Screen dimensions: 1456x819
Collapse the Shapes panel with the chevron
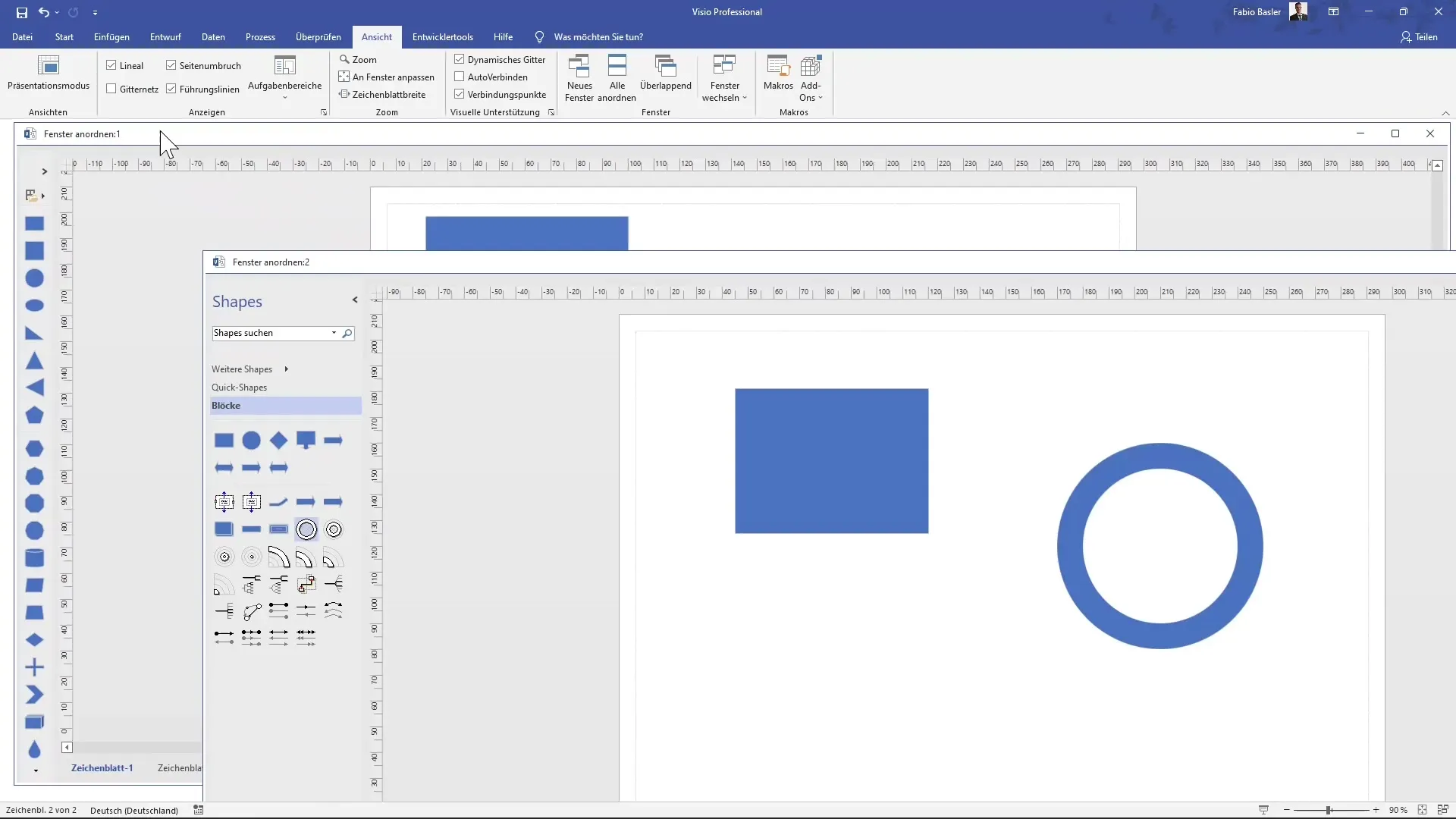coord(355,300)
